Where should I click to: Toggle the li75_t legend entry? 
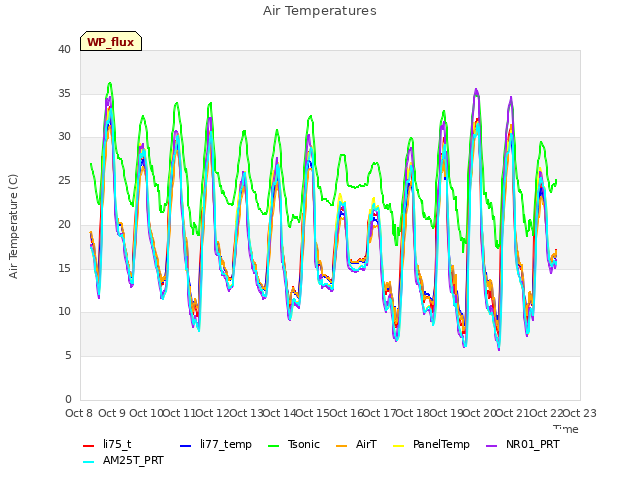[107, 444]
